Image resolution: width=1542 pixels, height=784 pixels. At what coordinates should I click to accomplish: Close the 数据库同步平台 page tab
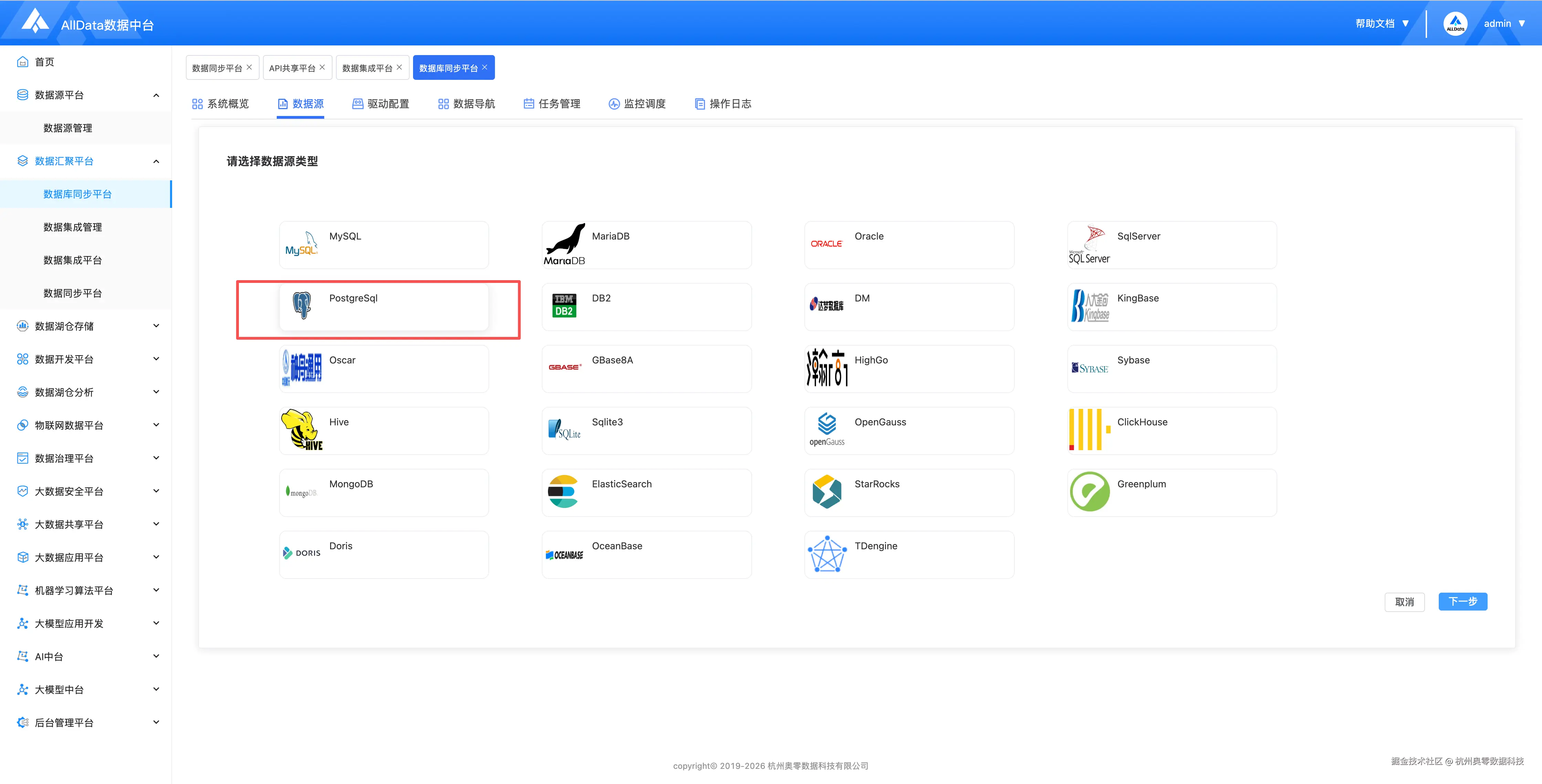coord(485,67)
